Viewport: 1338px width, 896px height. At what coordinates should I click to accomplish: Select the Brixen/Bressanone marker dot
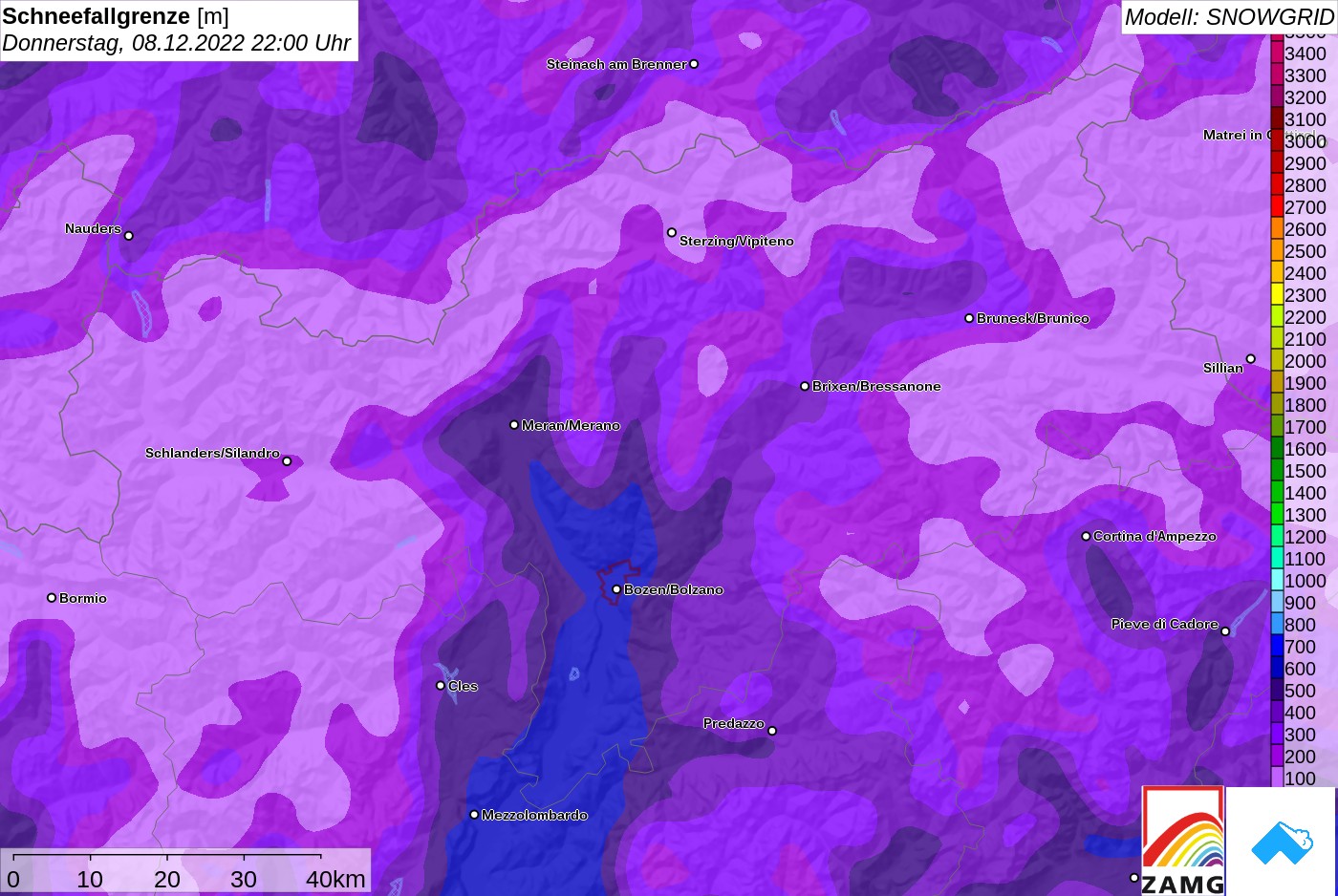805,386
